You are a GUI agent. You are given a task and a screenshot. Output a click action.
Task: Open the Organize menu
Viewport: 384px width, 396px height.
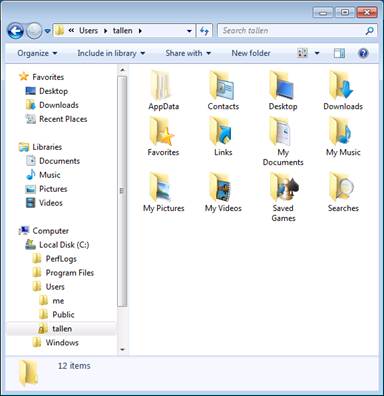tap(37, 53)
